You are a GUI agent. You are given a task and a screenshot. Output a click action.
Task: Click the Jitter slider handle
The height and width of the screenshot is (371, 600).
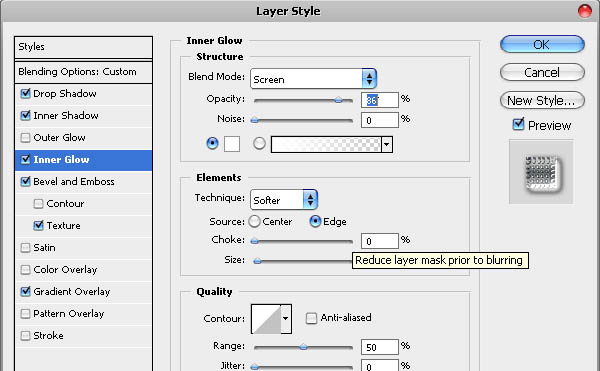[x=254, y=367]
